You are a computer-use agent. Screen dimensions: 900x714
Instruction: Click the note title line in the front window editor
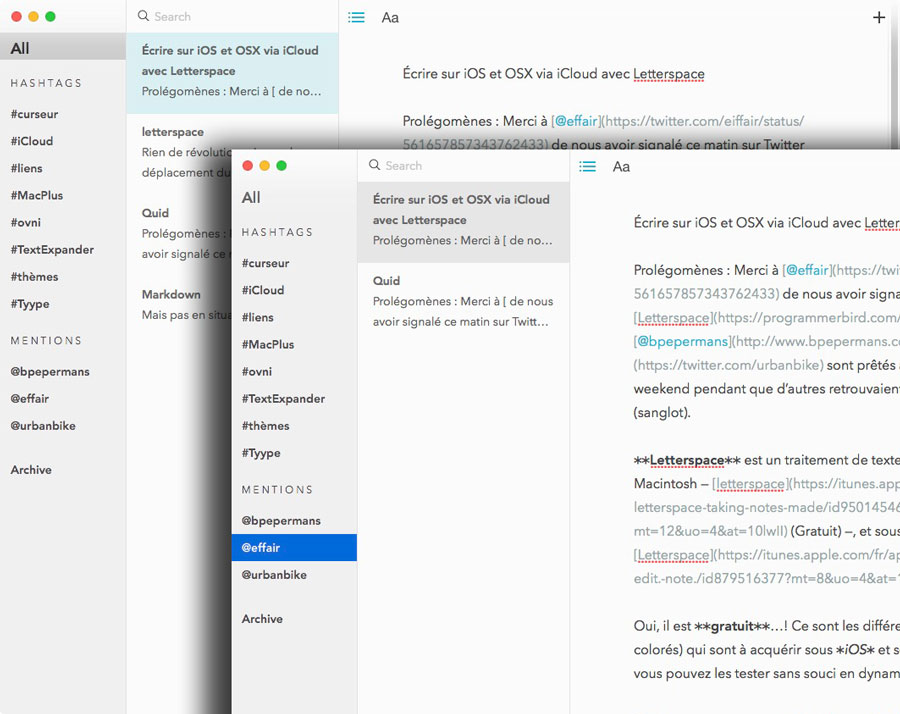pos(766,223)
